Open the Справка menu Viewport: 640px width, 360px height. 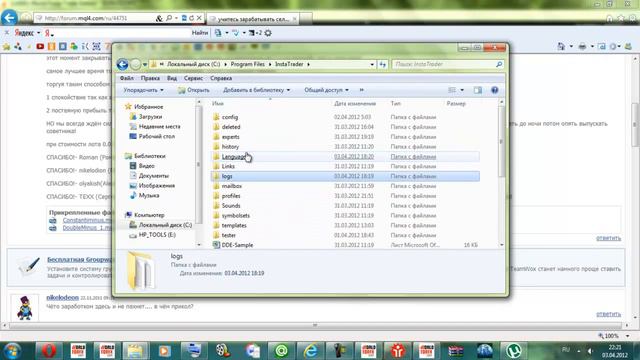coord(221,78)
